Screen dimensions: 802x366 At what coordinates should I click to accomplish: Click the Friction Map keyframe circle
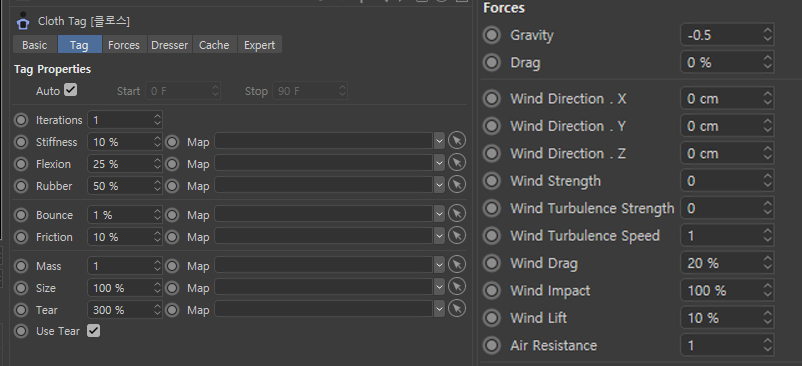172,237
